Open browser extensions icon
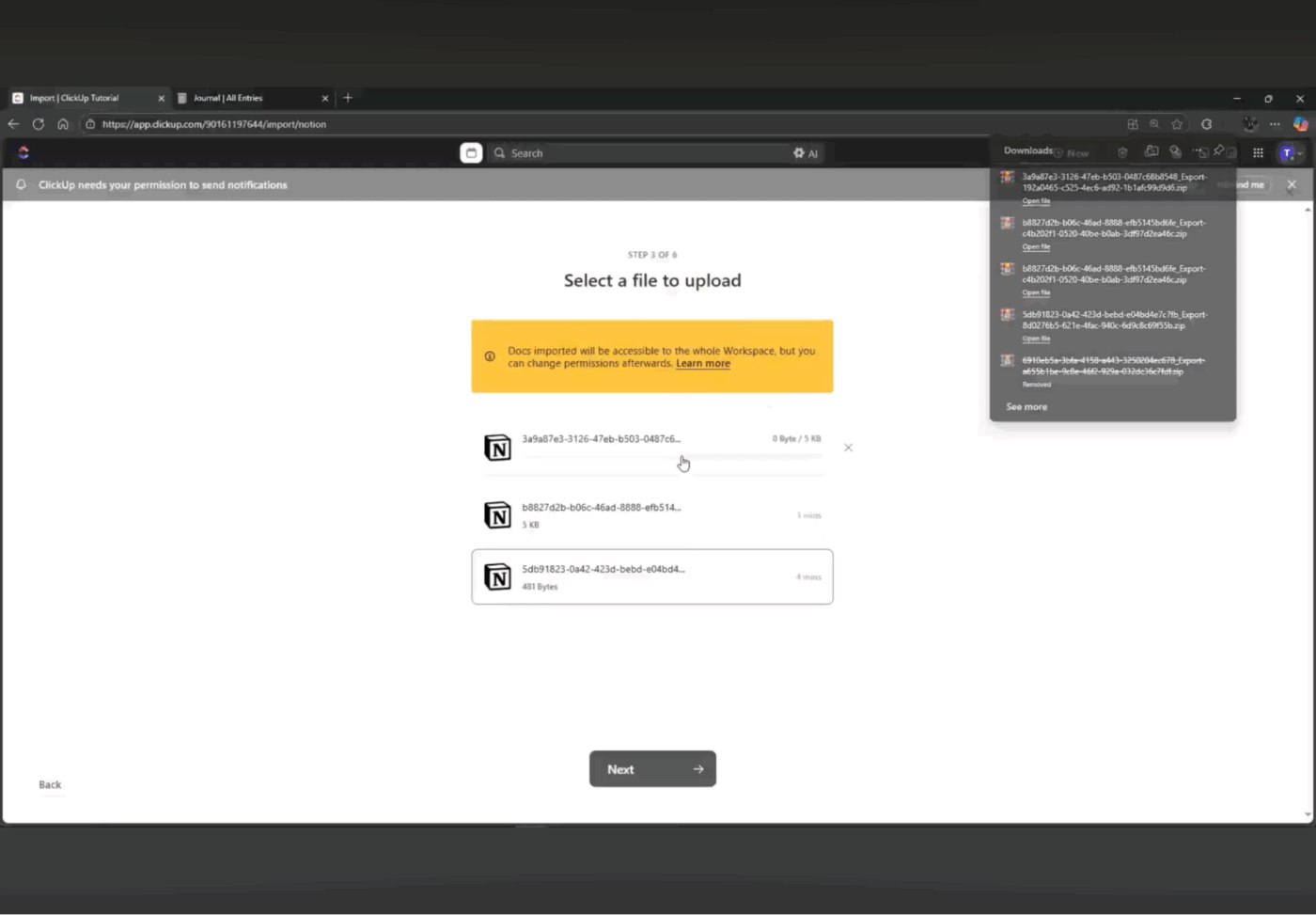1316x915 pixels. click(x=1207, y=123)
